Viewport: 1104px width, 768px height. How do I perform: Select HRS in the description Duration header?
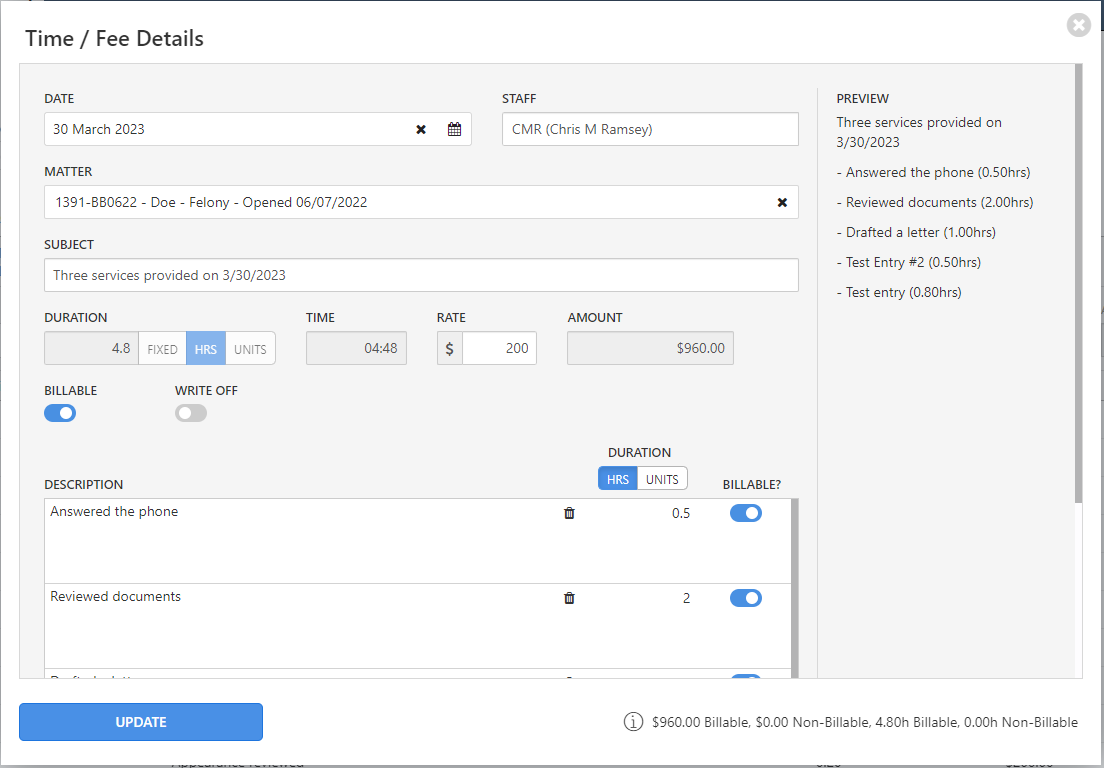click(617, 478)
